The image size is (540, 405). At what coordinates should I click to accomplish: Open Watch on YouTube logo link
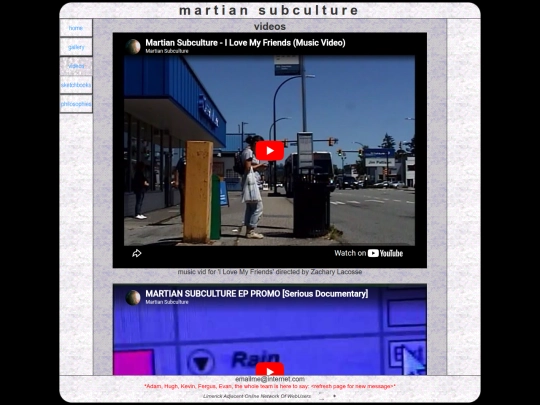pos(368,253)
